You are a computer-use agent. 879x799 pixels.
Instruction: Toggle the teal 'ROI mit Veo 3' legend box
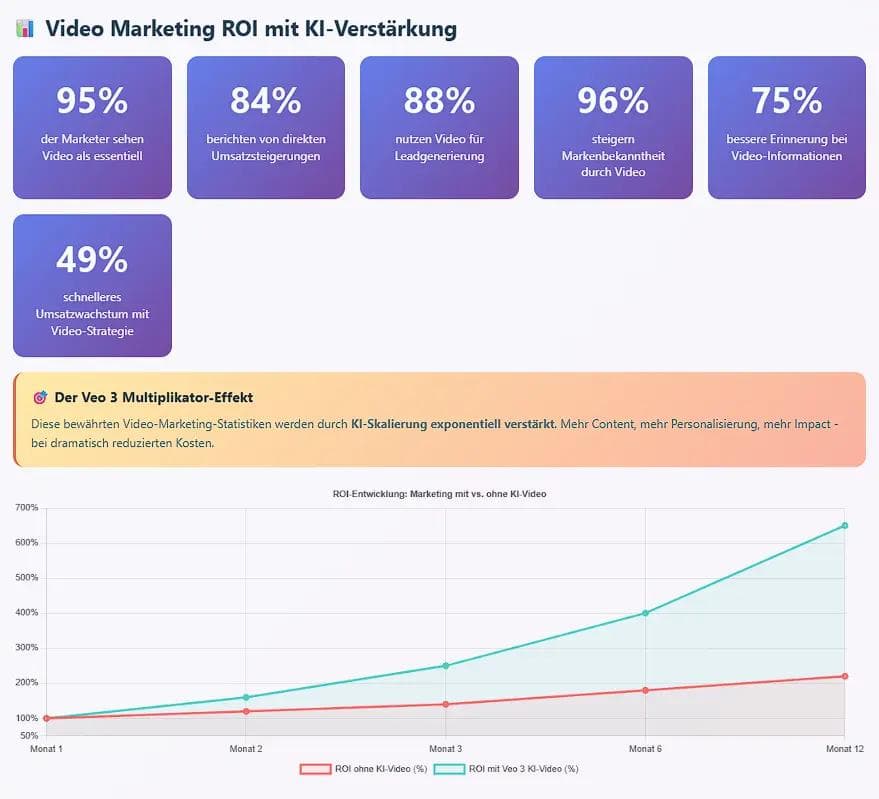coord(449,769)
